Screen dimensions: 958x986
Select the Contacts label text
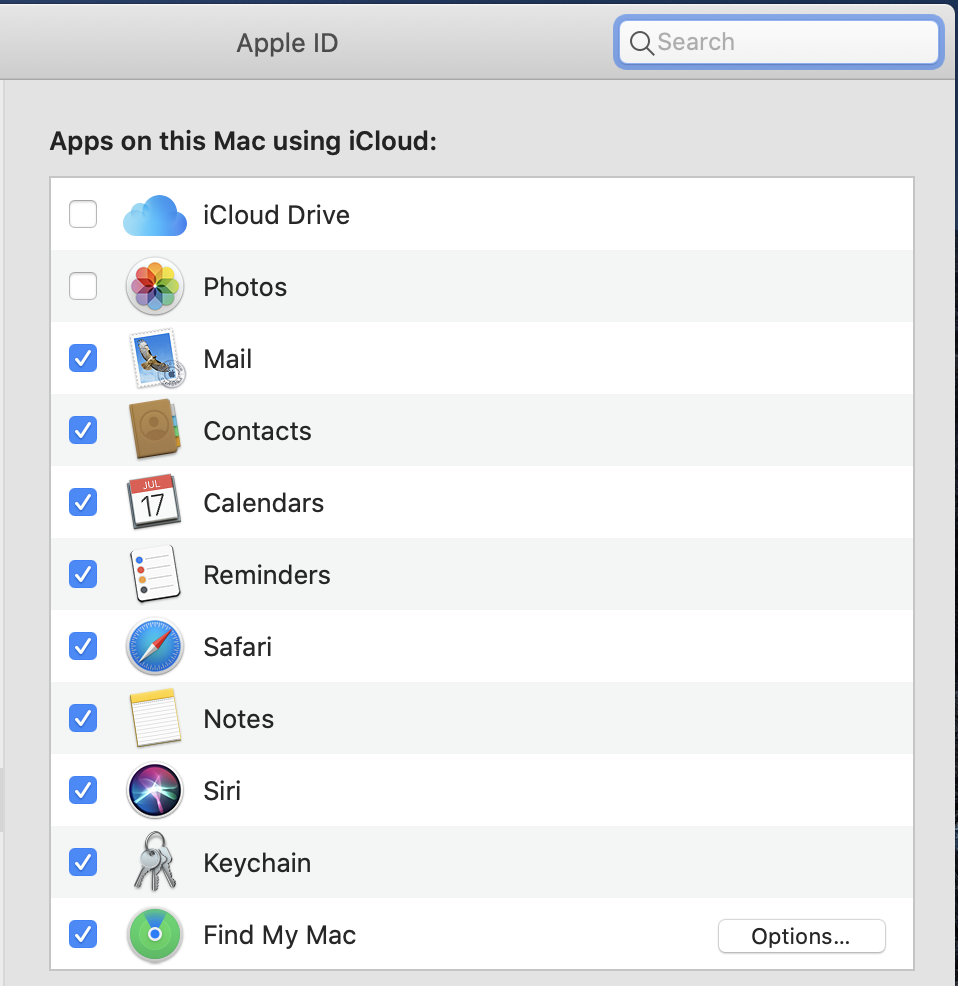coord(257,431)
